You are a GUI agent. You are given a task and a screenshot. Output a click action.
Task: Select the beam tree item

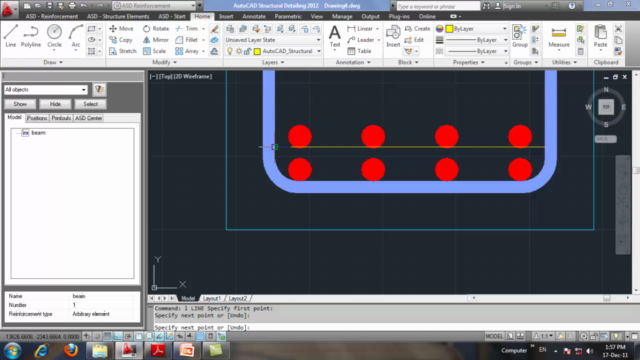click(x=38, y=133)
